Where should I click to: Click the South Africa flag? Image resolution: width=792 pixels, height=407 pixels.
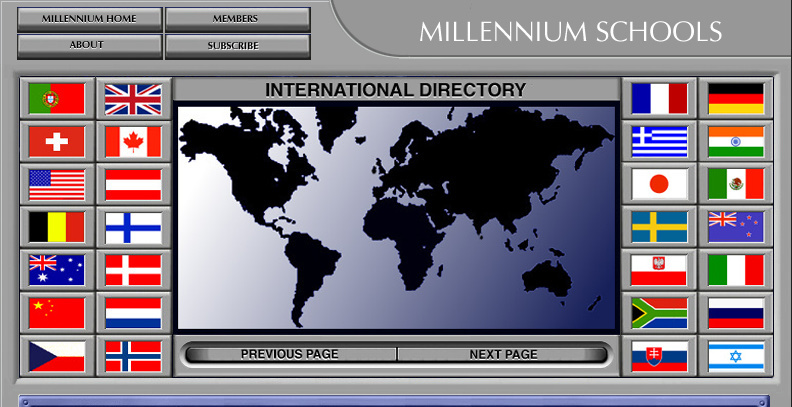point(659,313)
